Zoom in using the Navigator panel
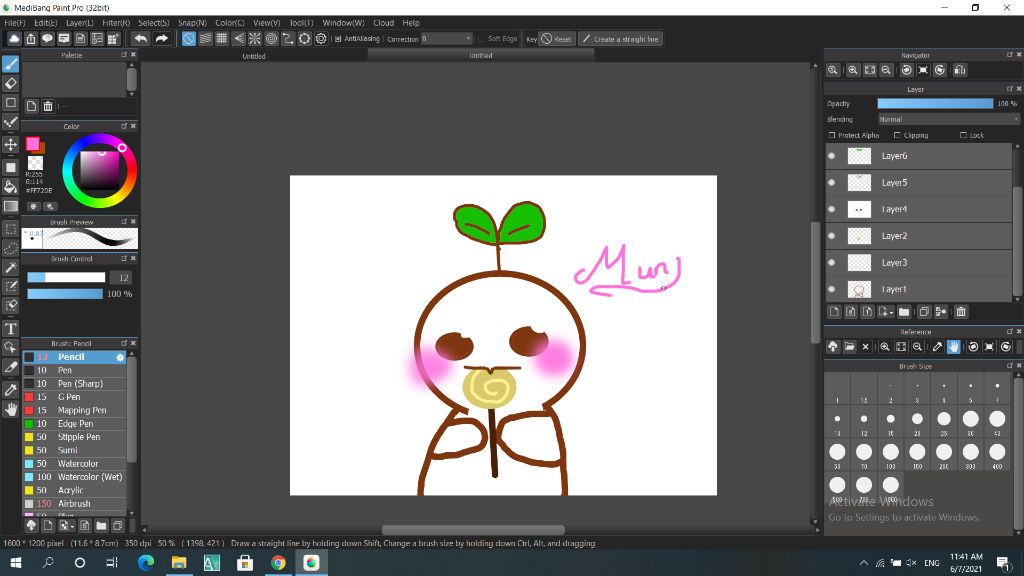 click(x=853, y=71)
